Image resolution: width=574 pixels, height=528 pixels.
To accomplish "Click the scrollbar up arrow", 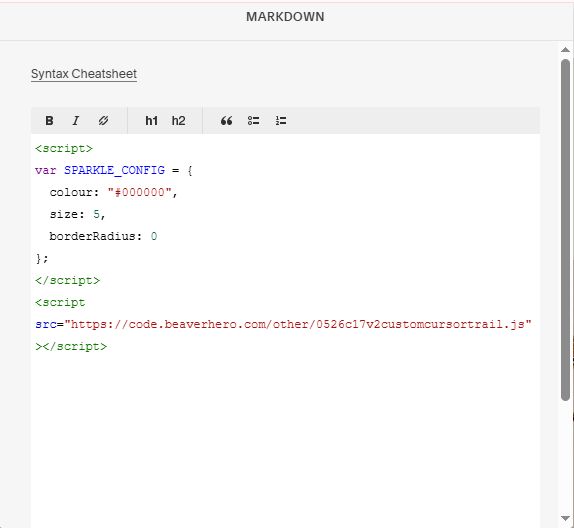I will (x=565, y=50).
